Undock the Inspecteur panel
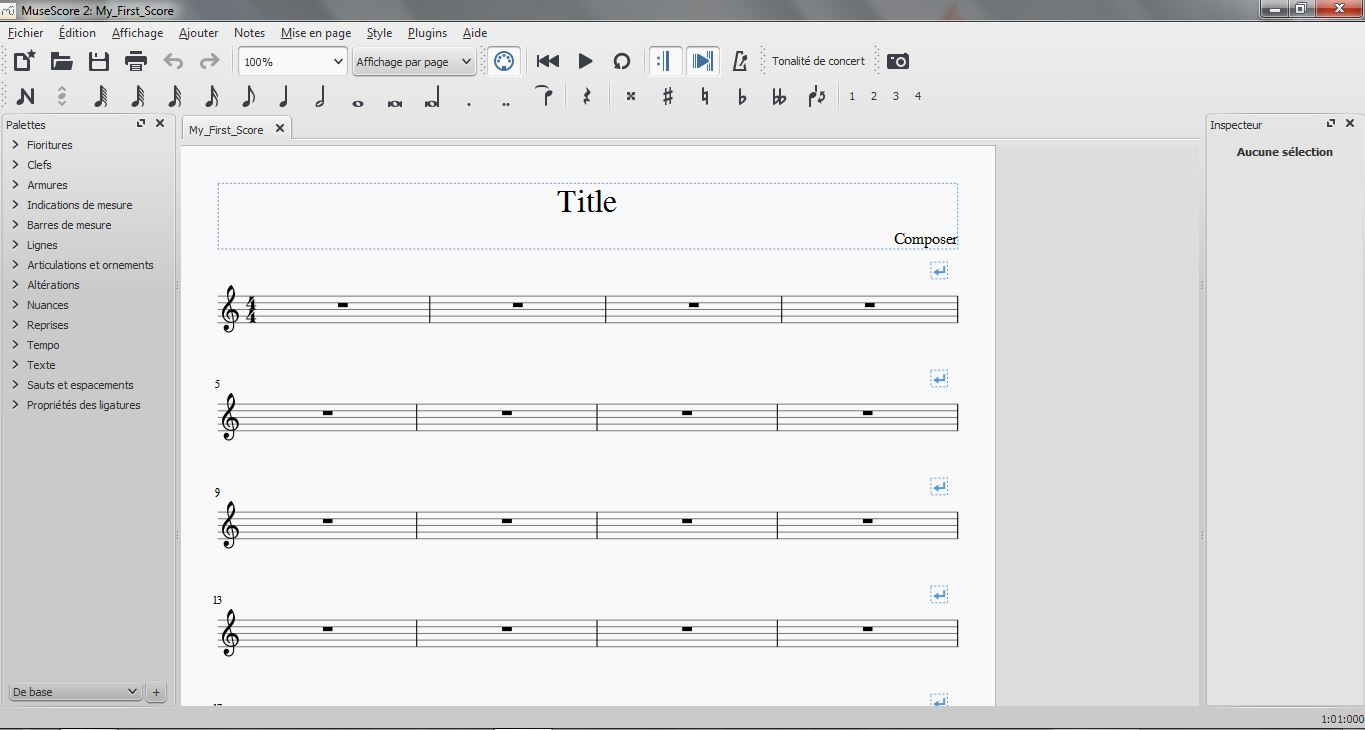The image size is (1365, 730). click(1331, 123)
